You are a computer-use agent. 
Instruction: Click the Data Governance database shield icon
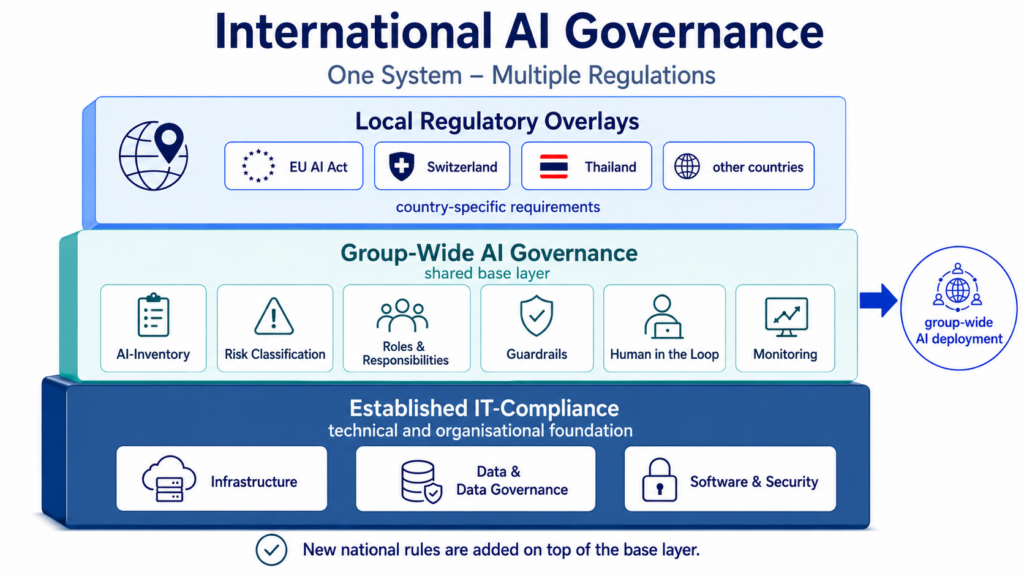click(x=421, y=481)
